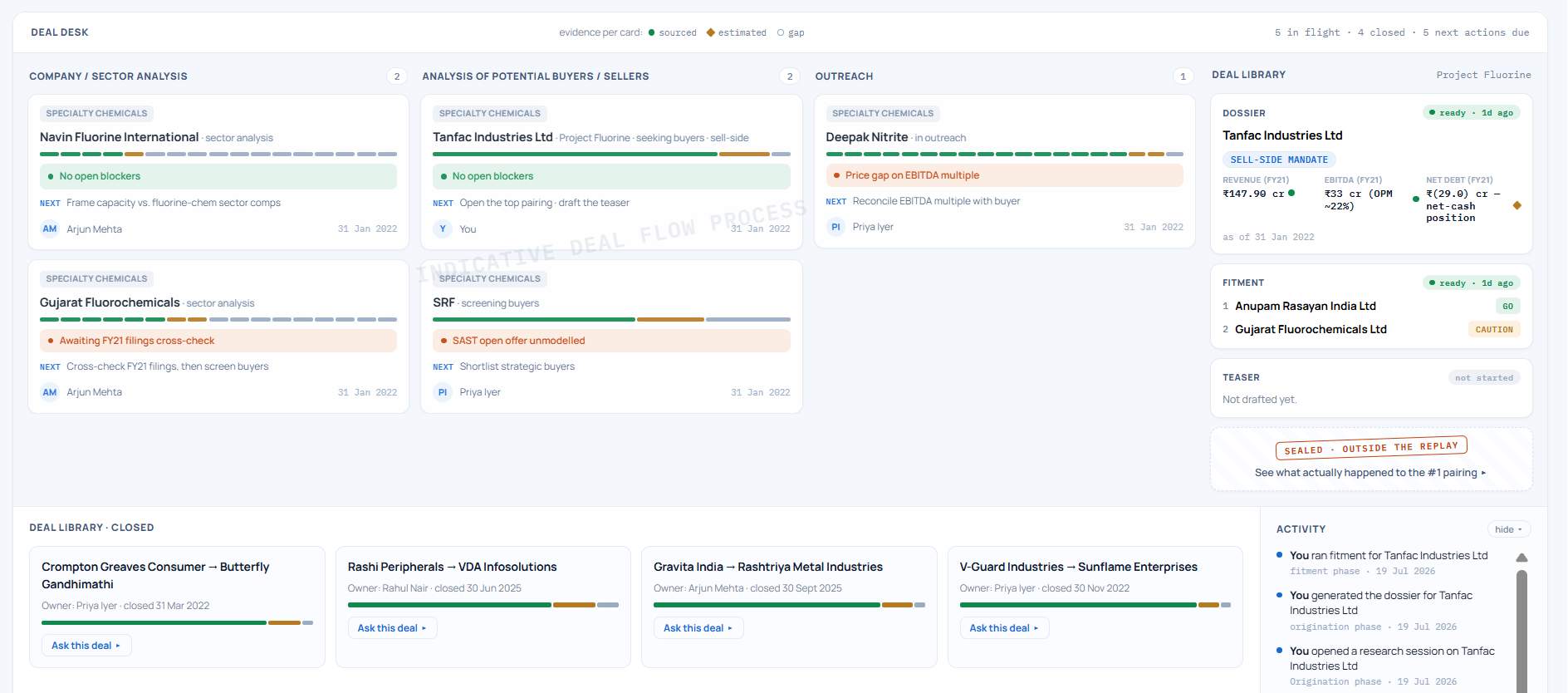Click the orange 'estimated' legend diamond

(x=710, y=32)
